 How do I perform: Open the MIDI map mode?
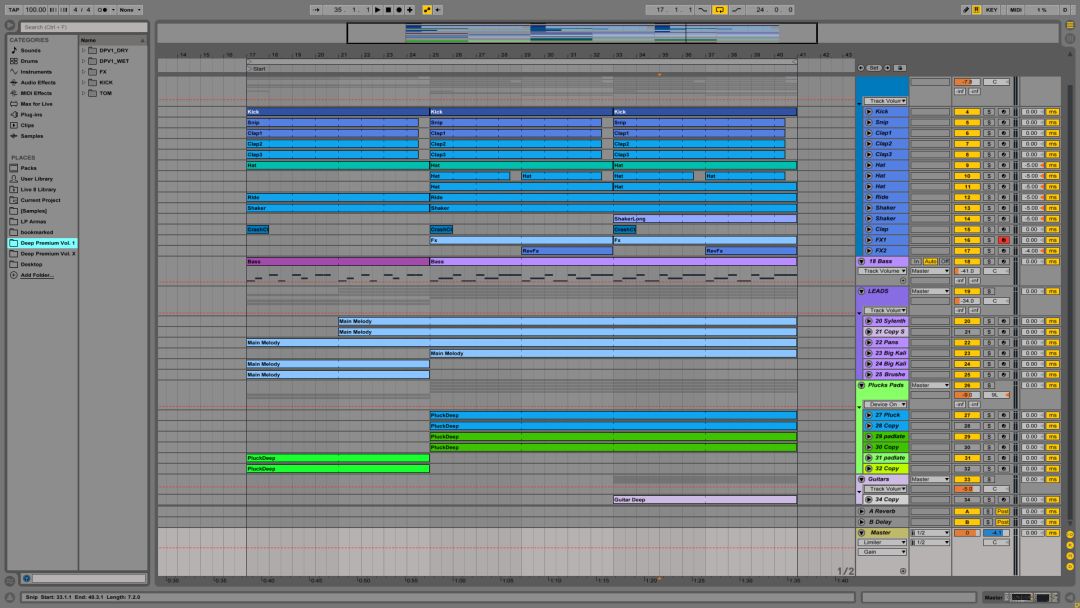point(1016,10)
